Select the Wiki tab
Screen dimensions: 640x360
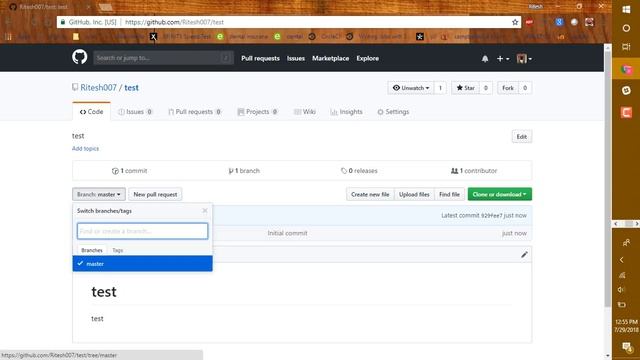tap(305, 111)
